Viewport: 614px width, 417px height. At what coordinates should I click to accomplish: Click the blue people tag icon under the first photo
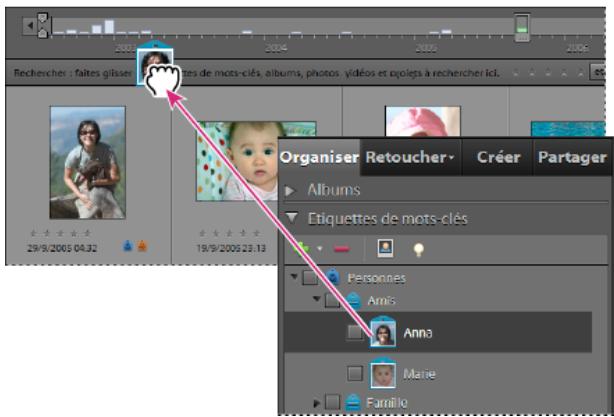[128, 246]
